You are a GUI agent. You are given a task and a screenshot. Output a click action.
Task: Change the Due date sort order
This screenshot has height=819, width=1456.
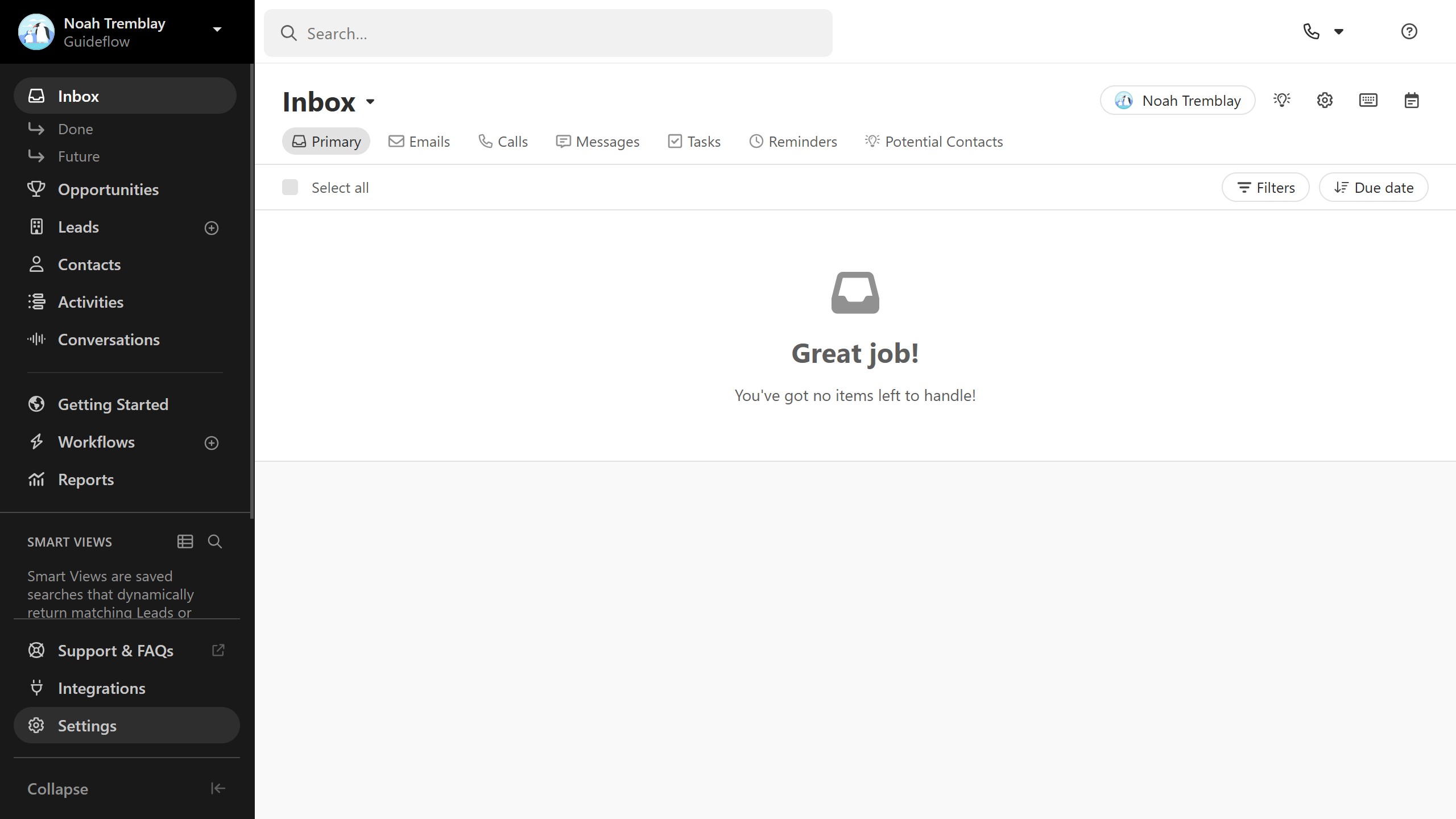point(1374,188)
